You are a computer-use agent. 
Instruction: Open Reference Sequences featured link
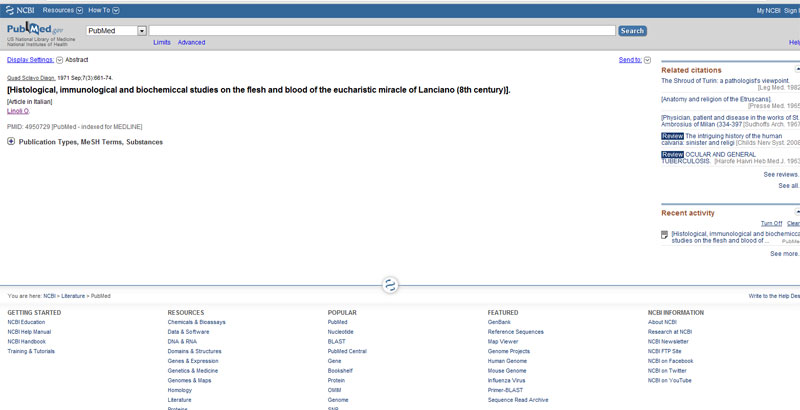click(x=515, y=332)
